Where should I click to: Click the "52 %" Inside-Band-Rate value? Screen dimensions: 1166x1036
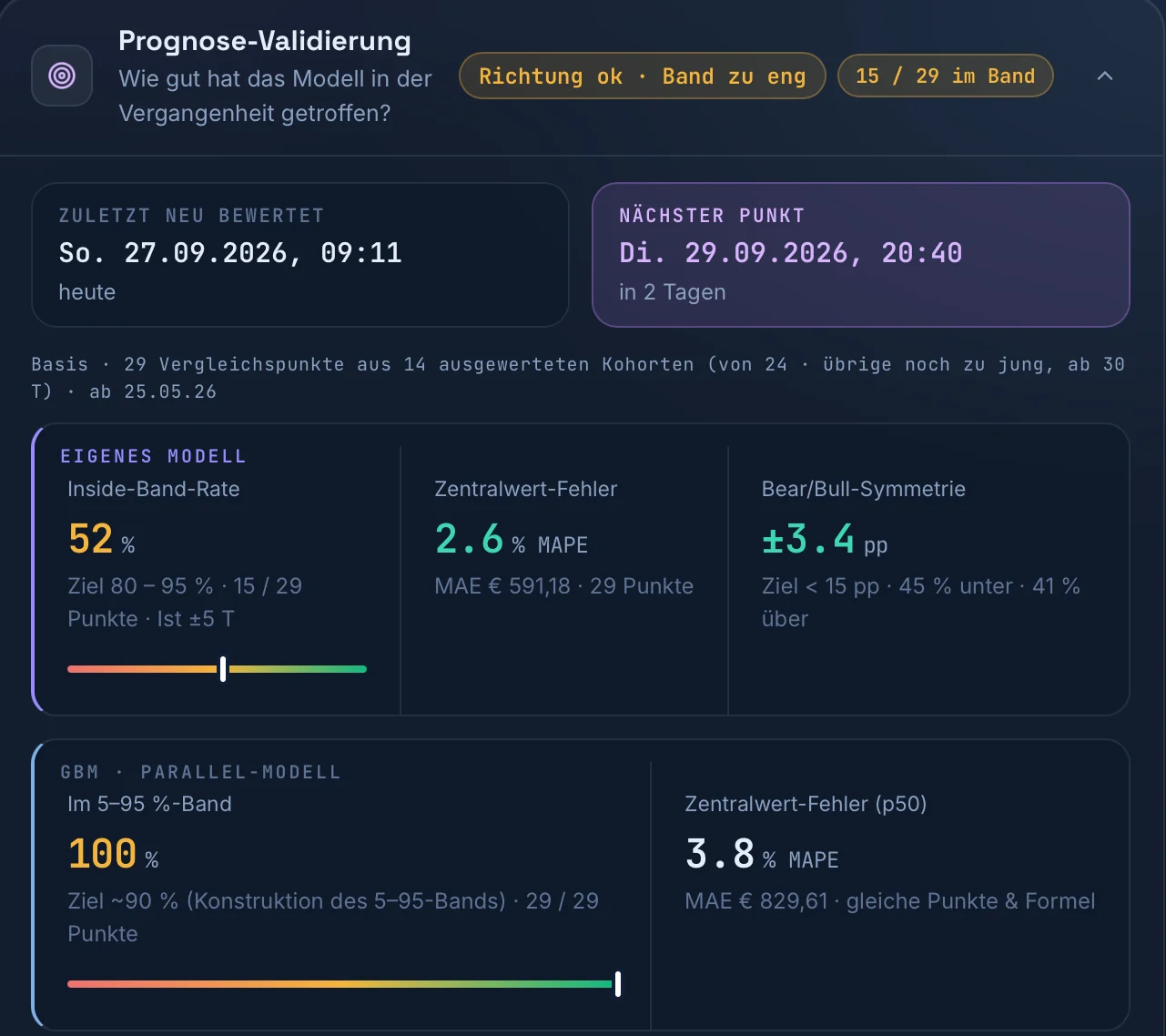pos(102,539)
